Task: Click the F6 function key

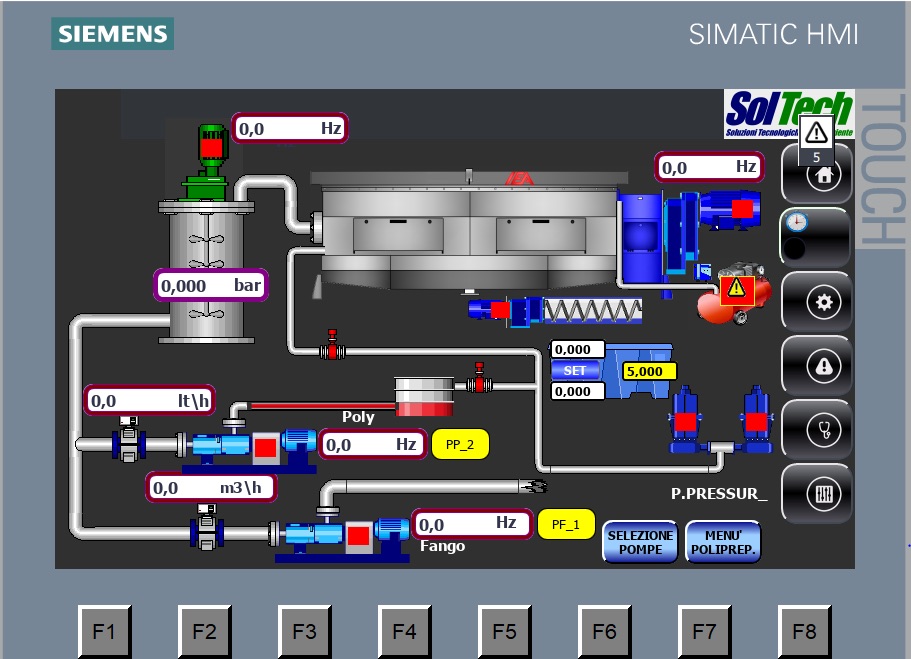Action: tap(604, 632)
